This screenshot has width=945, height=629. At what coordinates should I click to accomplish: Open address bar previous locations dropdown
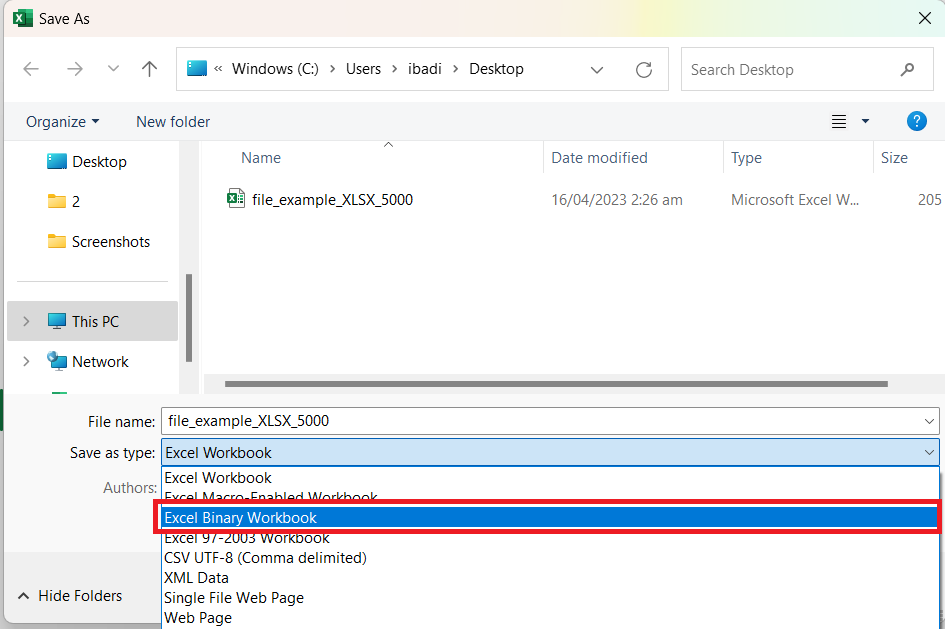click(x=597, y=70)
